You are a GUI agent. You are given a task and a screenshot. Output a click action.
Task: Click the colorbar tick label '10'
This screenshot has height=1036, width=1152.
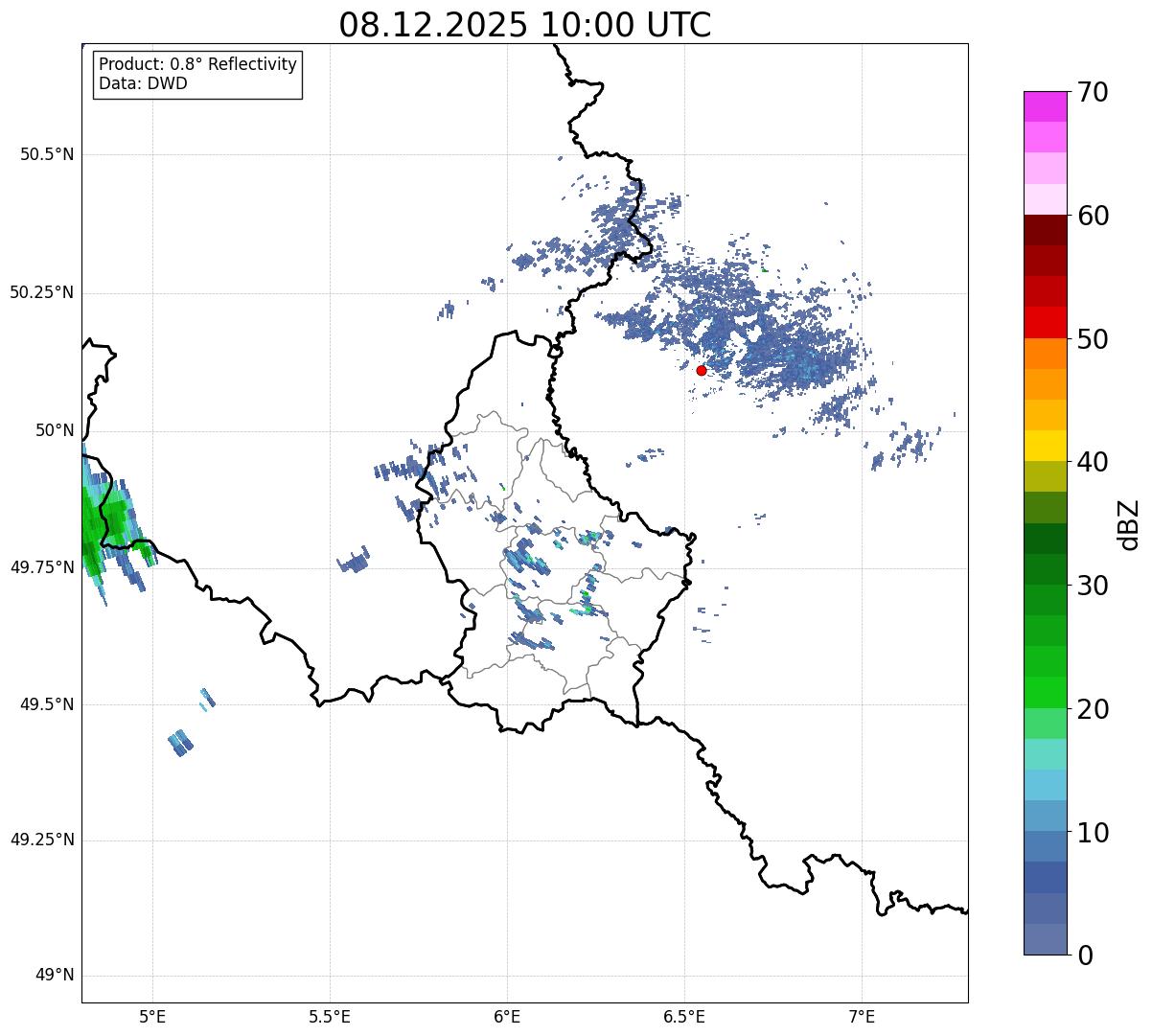[x=1093, y=833]
